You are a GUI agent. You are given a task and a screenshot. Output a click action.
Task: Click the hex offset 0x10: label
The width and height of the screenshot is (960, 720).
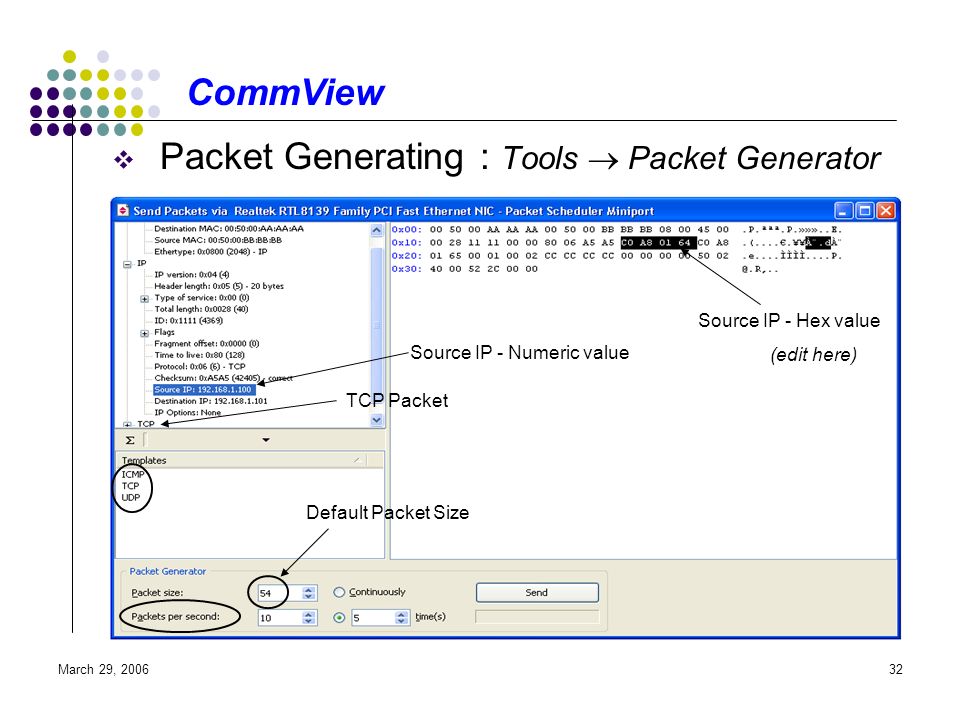click(407, 242)
